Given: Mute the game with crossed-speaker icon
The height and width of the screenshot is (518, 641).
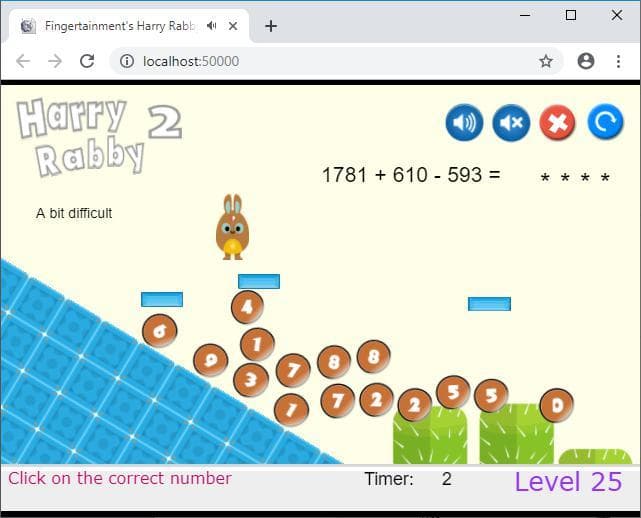Looking at the screenshot, I should 511,122.
